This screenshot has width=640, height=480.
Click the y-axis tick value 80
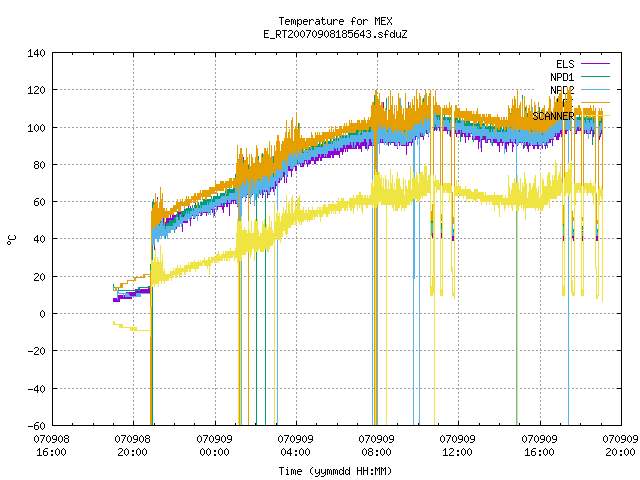coord(40,165)
